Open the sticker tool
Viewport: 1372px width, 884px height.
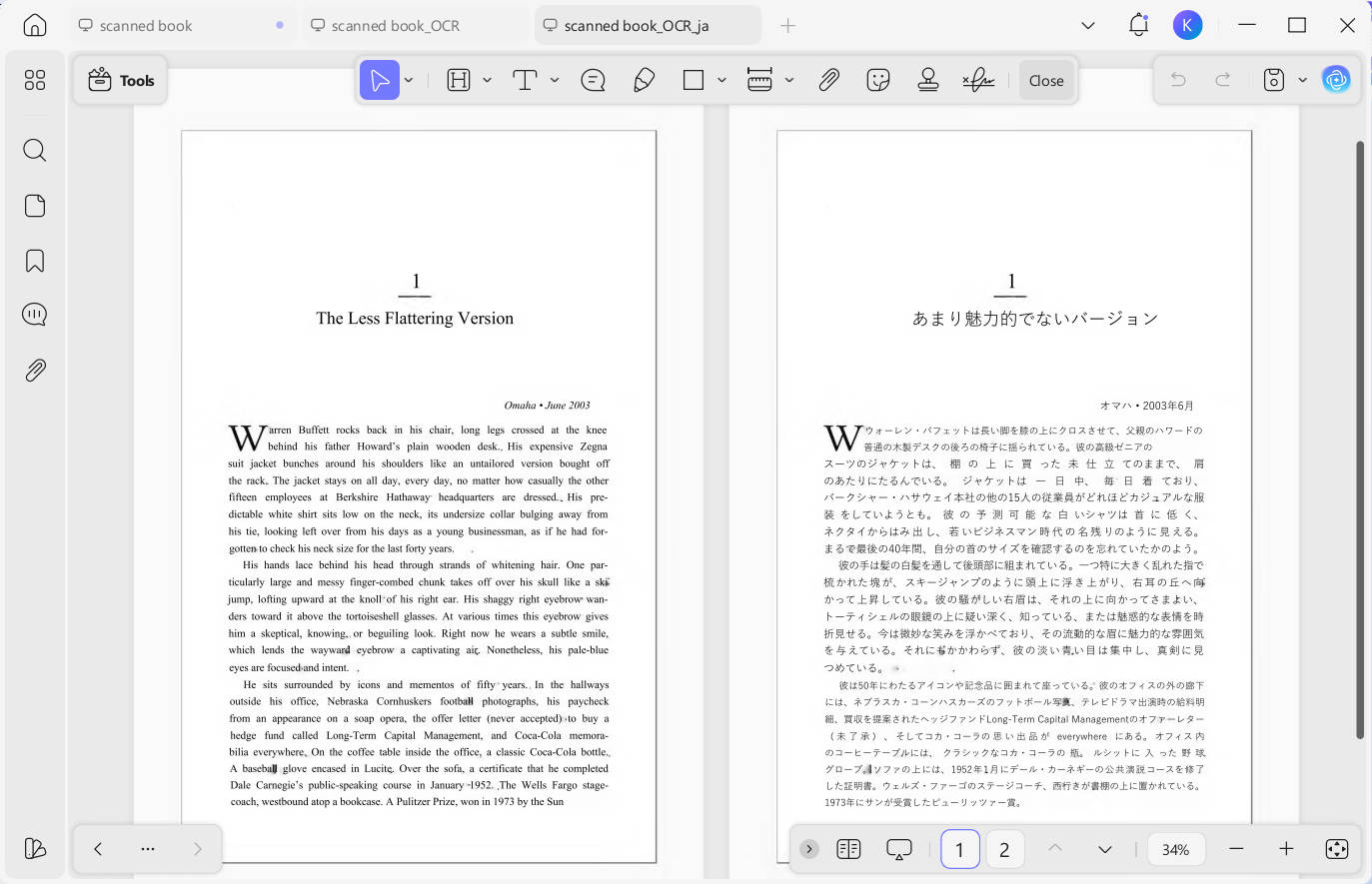(878, 81)
